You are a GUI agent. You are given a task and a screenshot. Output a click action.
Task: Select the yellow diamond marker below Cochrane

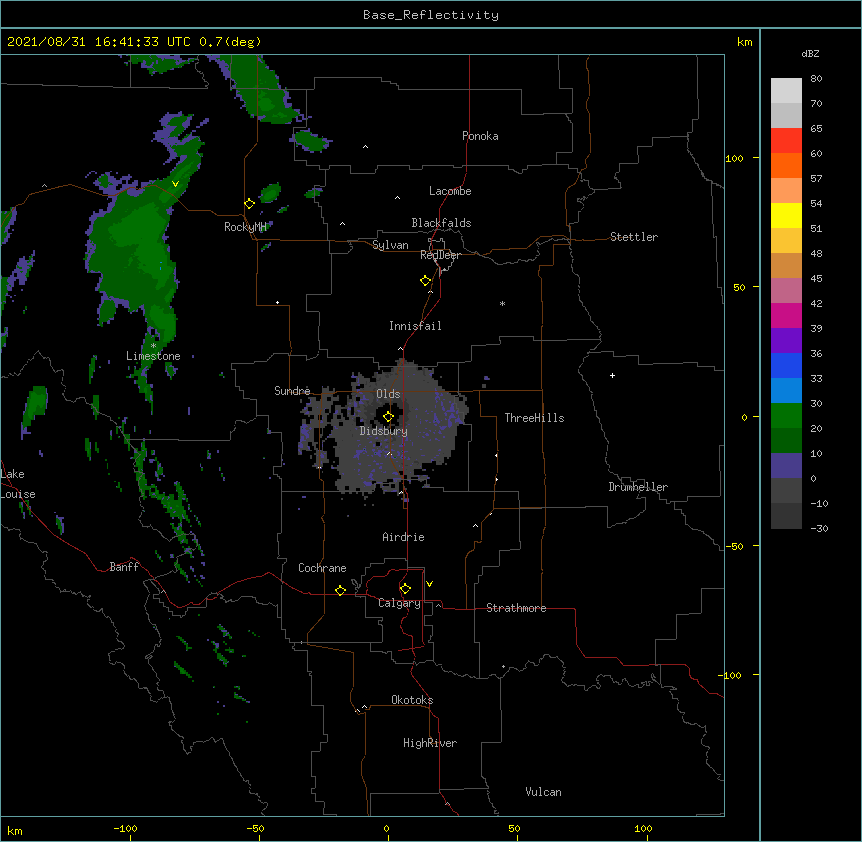pos(340,590)
